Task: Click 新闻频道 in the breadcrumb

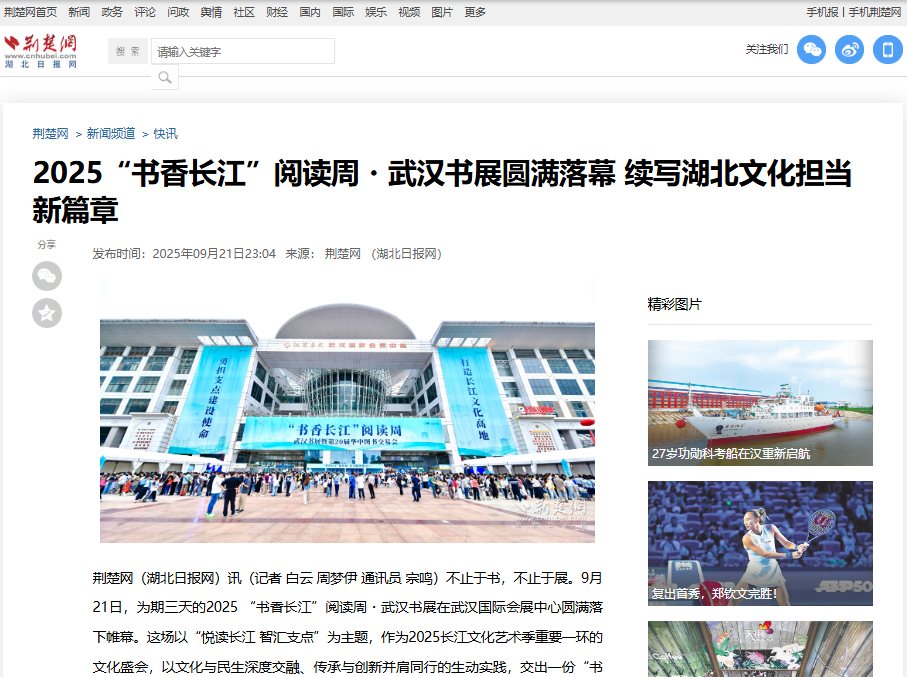Action: (x=111, y=133)
